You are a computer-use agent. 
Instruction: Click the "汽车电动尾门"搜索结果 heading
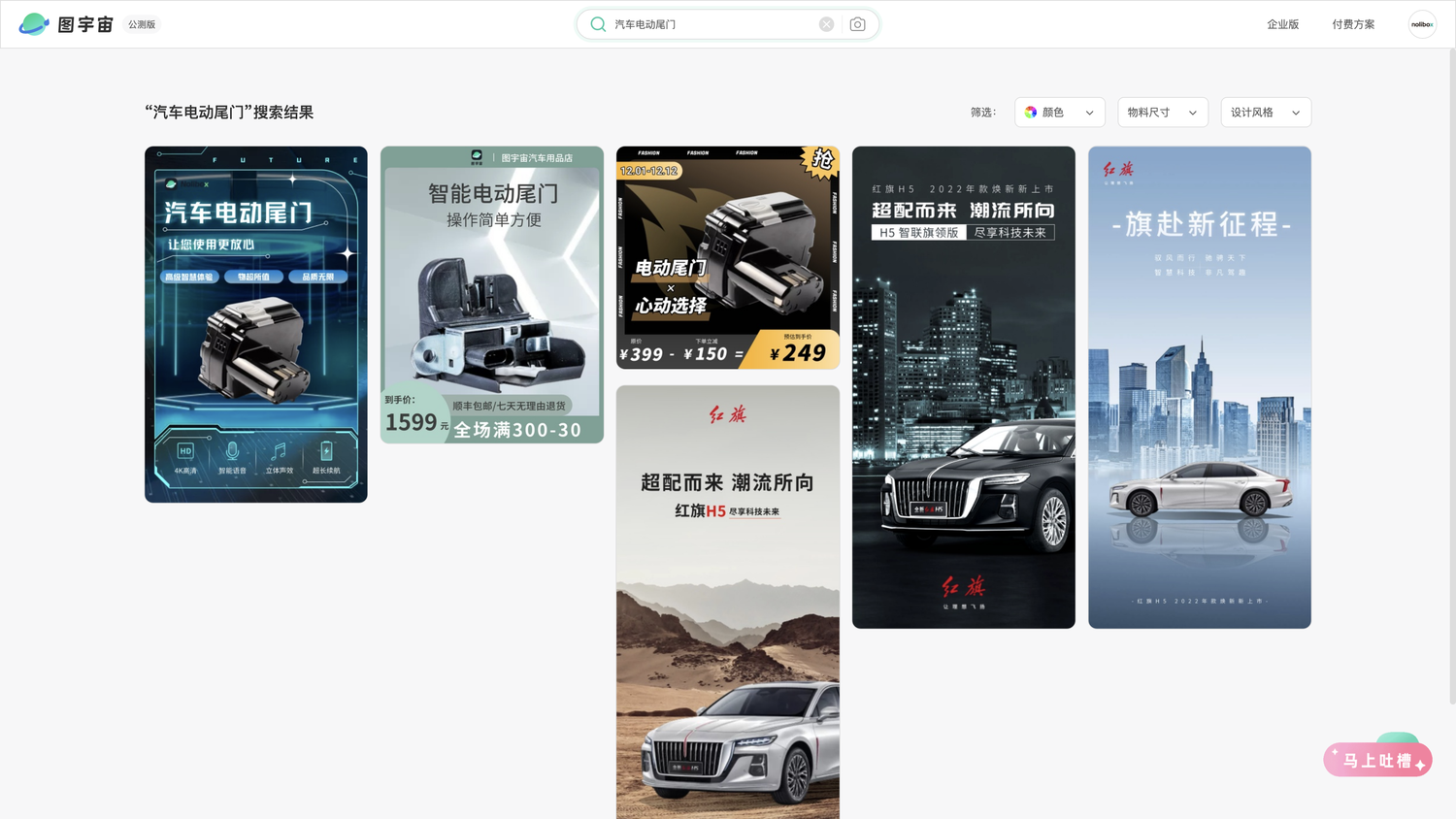(x=229, y=113)
